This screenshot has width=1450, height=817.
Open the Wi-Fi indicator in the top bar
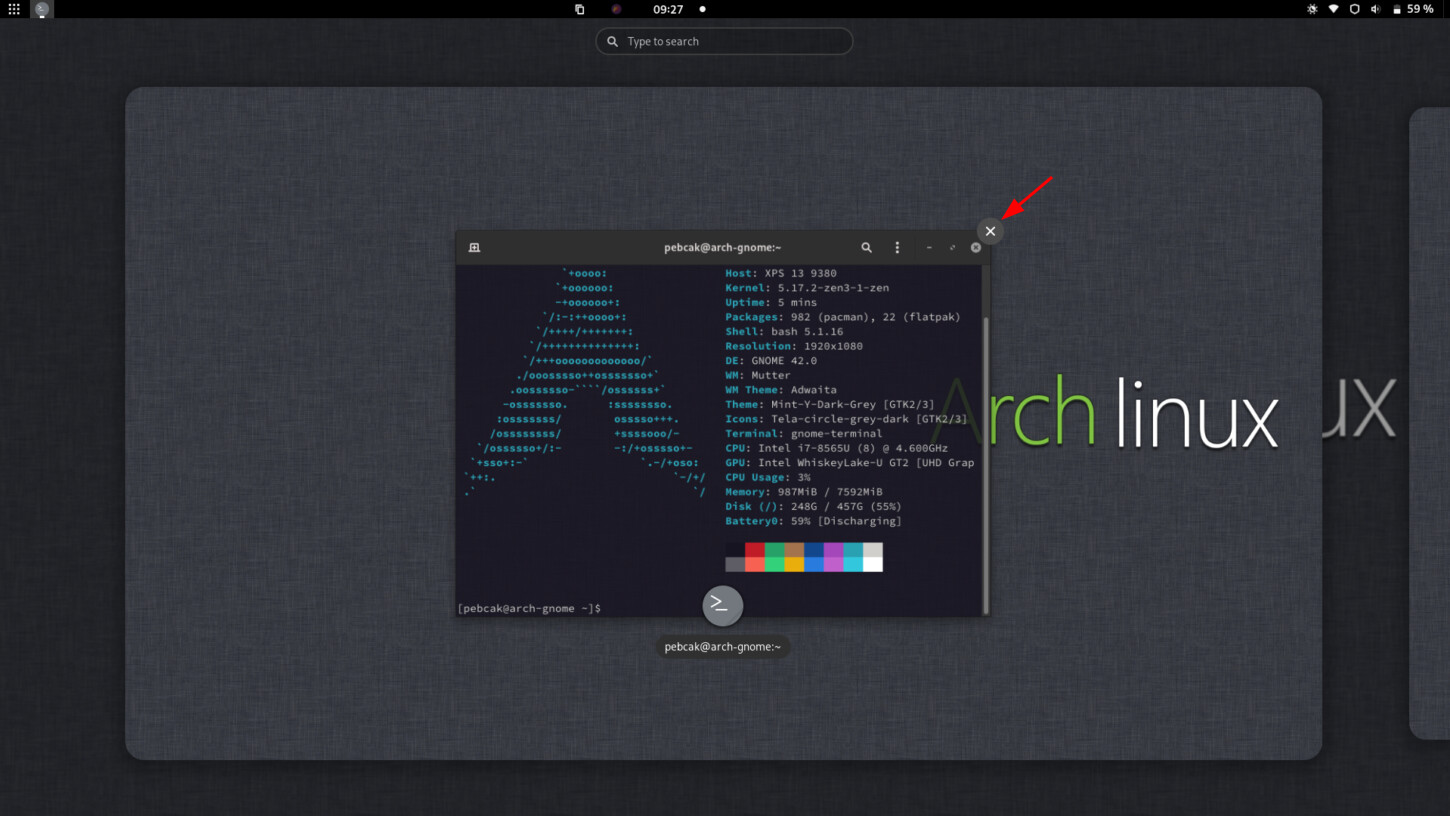[x=1333, y=9]
